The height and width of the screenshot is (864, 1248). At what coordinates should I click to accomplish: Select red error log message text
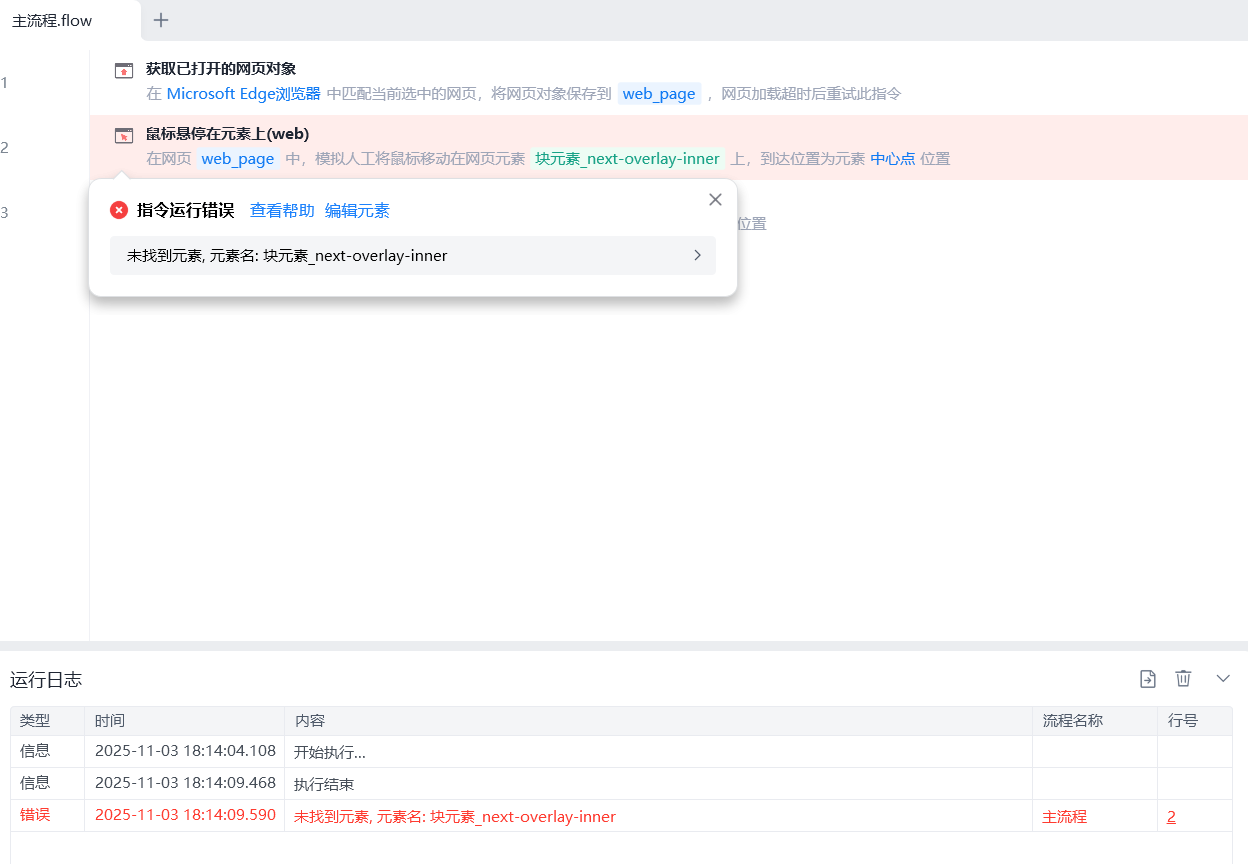(455, 816)
